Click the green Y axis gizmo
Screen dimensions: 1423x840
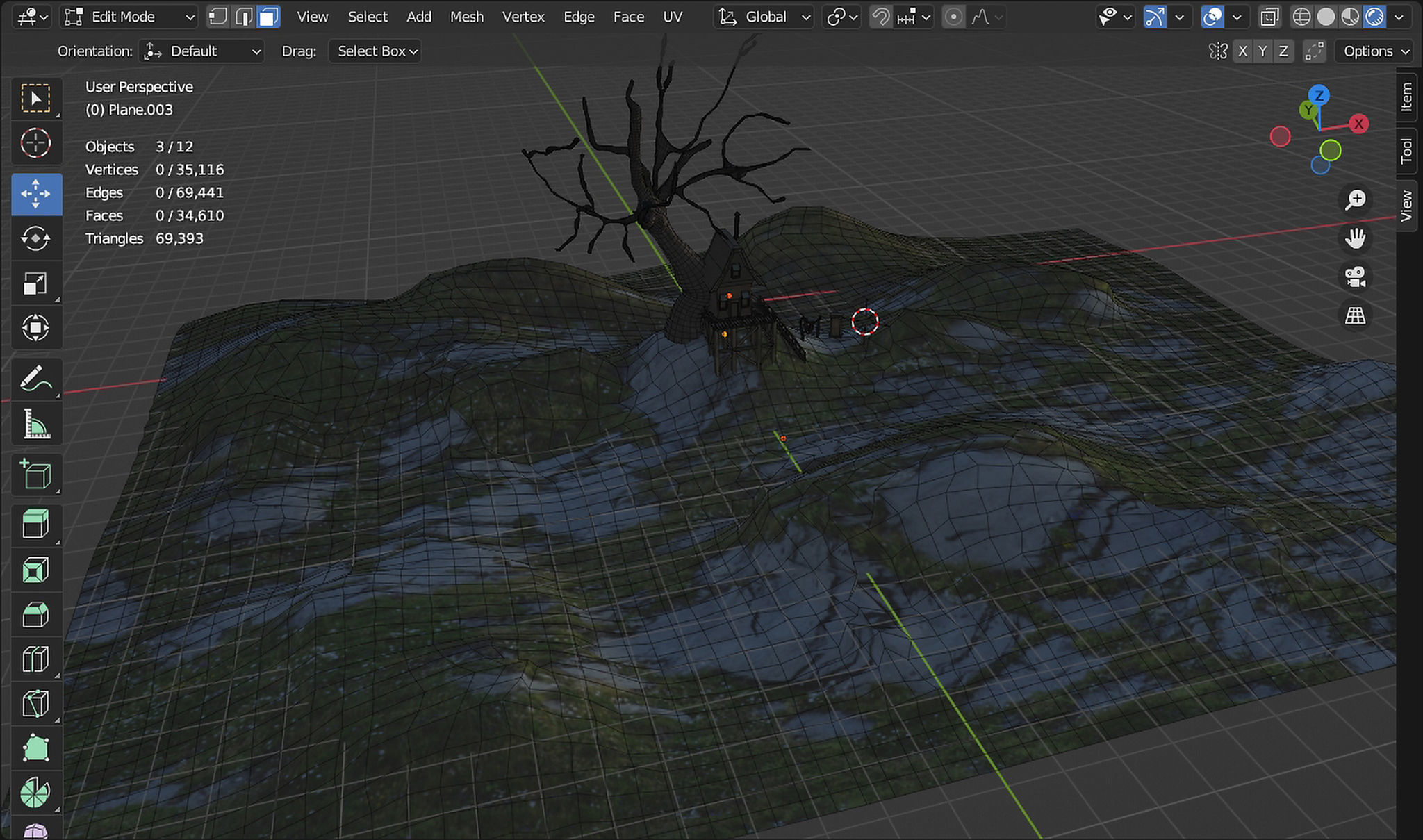tap(1308, 110)
